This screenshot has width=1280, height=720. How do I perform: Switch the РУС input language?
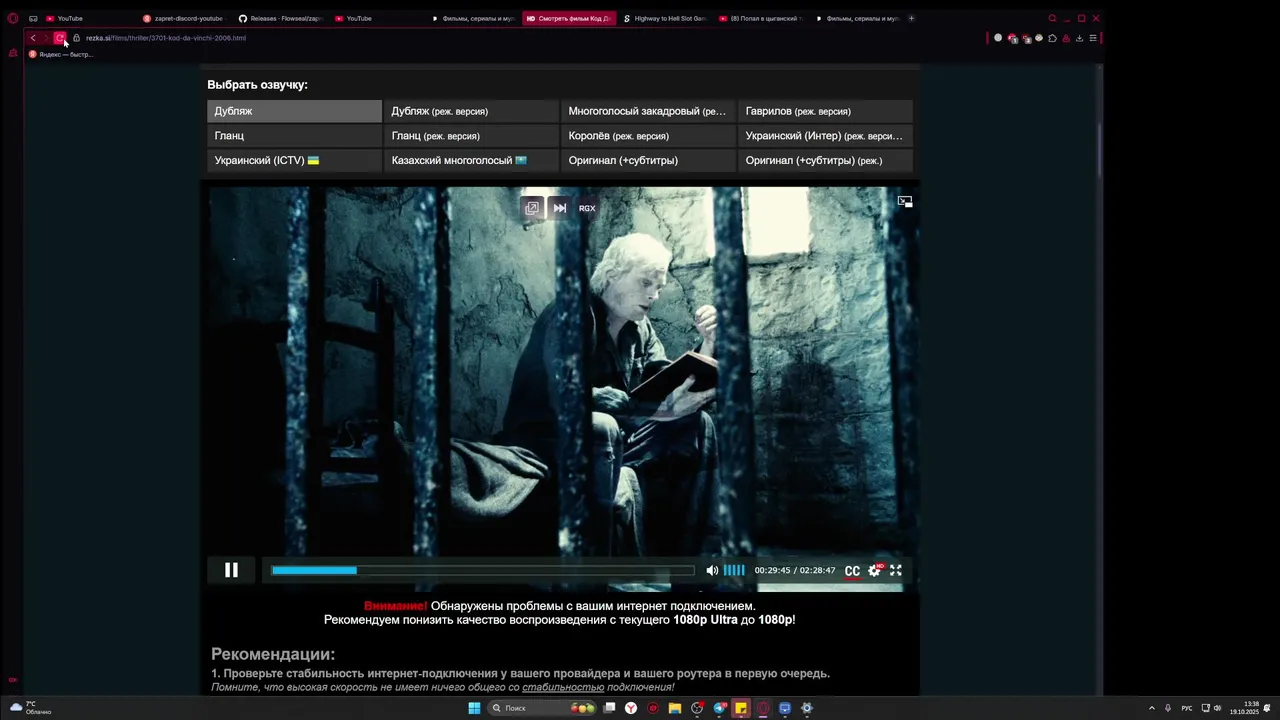tap(1187, 708)
